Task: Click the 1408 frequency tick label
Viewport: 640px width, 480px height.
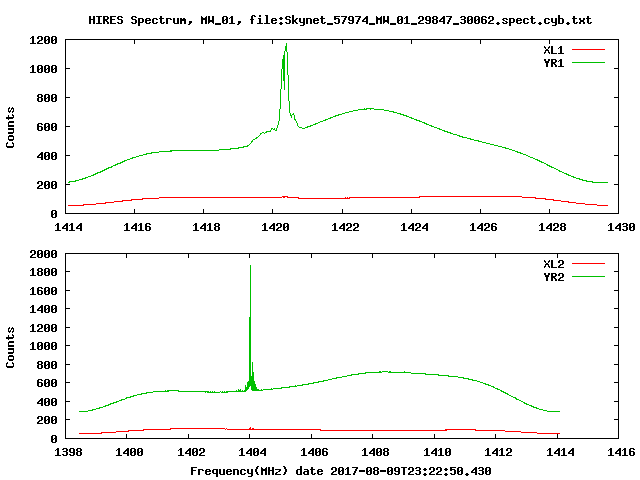Action: (375, 452)
